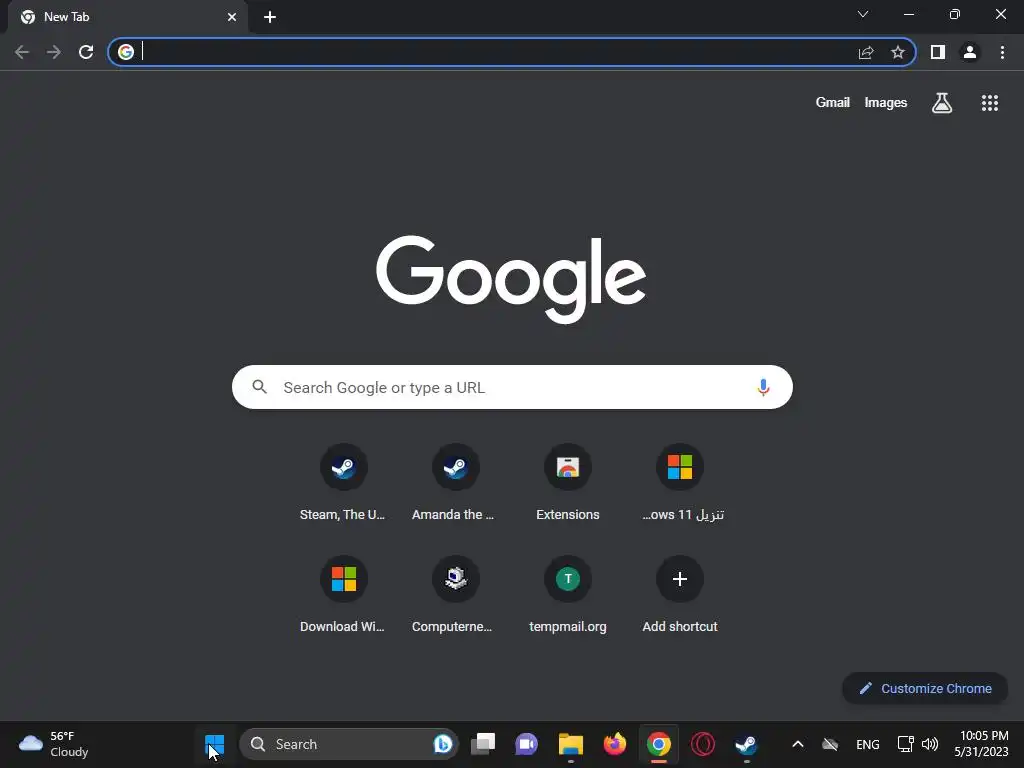Click the OneDrive cloud tray icon
This screenshot has height=768, width=1024.
click(x=830, y=744)
